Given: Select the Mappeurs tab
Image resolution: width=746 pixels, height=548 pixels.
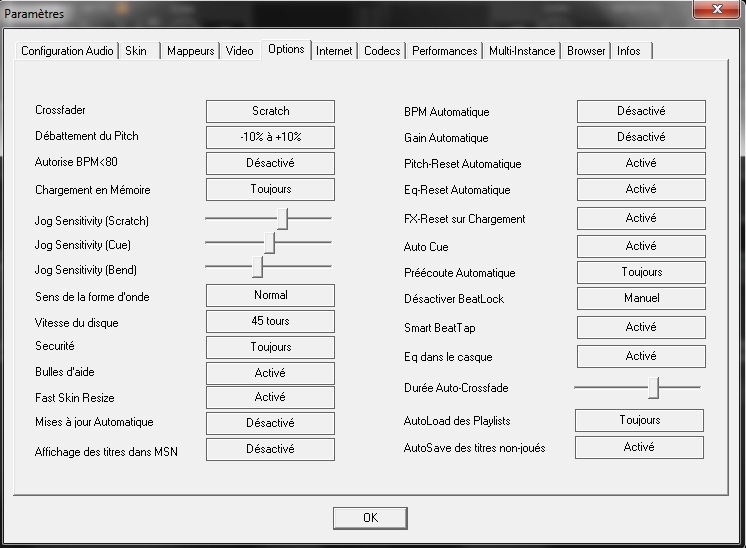Looking at the screenshot, I should tap(190, 51).
